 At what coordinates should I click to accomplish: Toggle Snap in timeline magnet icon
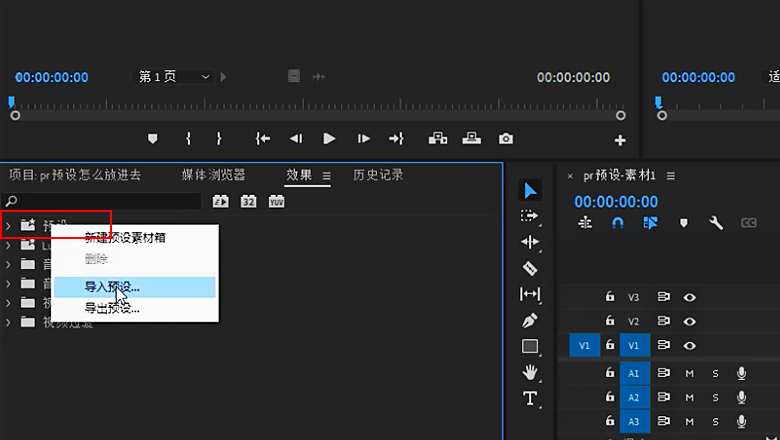(617, 223)
